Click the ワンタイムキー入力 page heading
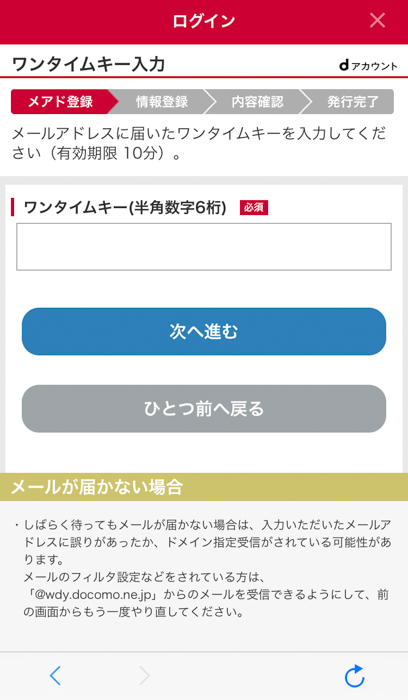The height and width of the screenshot is (700, 408). 88,64
